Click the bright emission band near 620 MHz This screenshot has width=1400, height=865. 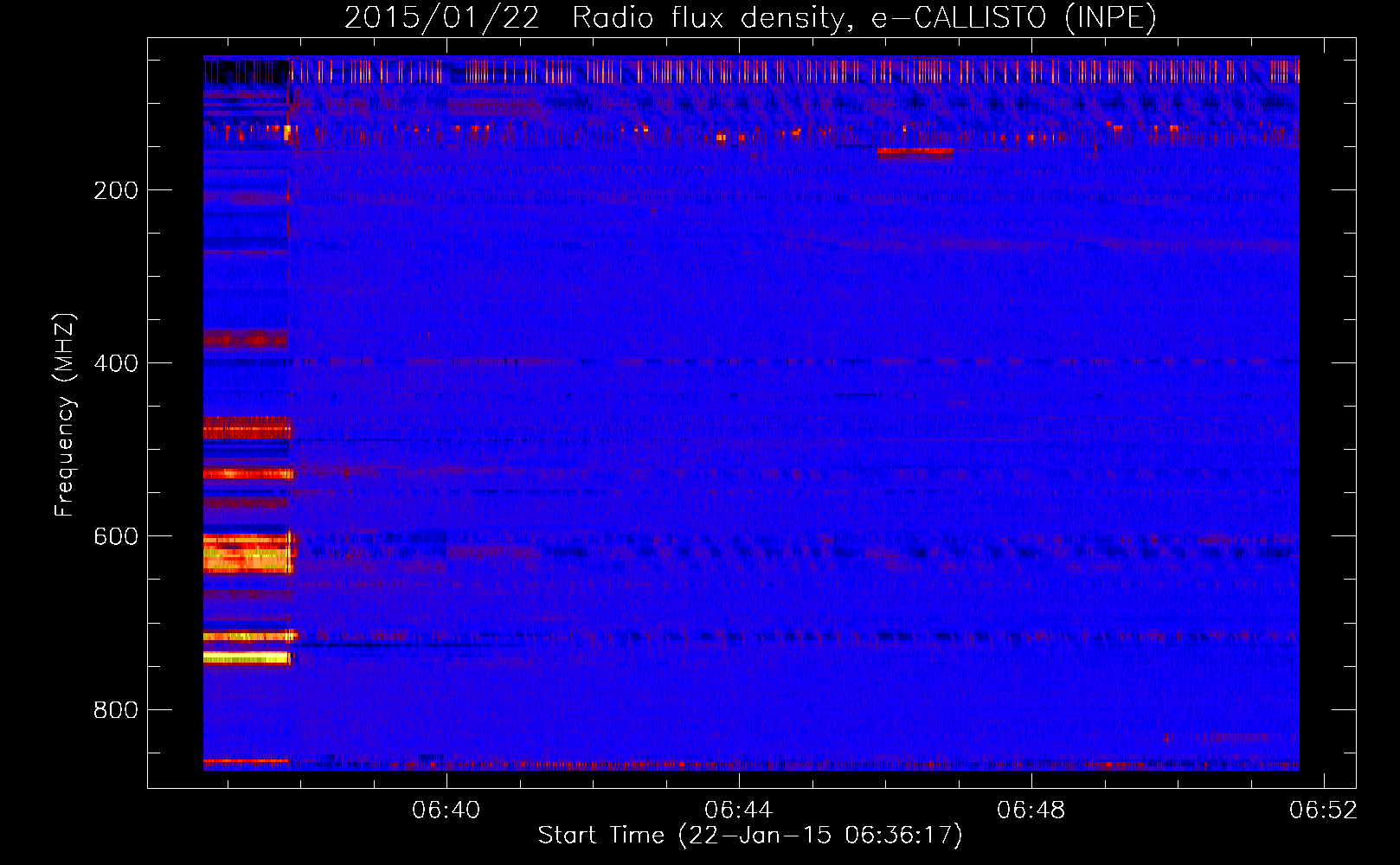[x=249, y=554]
